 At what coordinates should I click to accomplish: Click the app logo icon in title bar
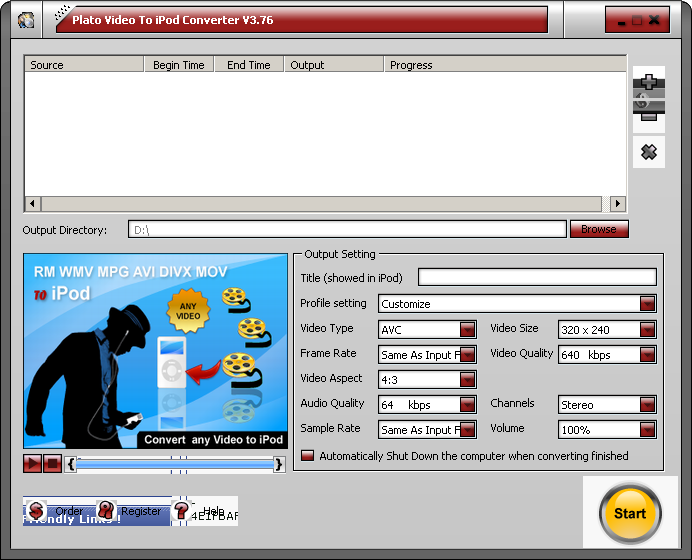click(26, 20)
